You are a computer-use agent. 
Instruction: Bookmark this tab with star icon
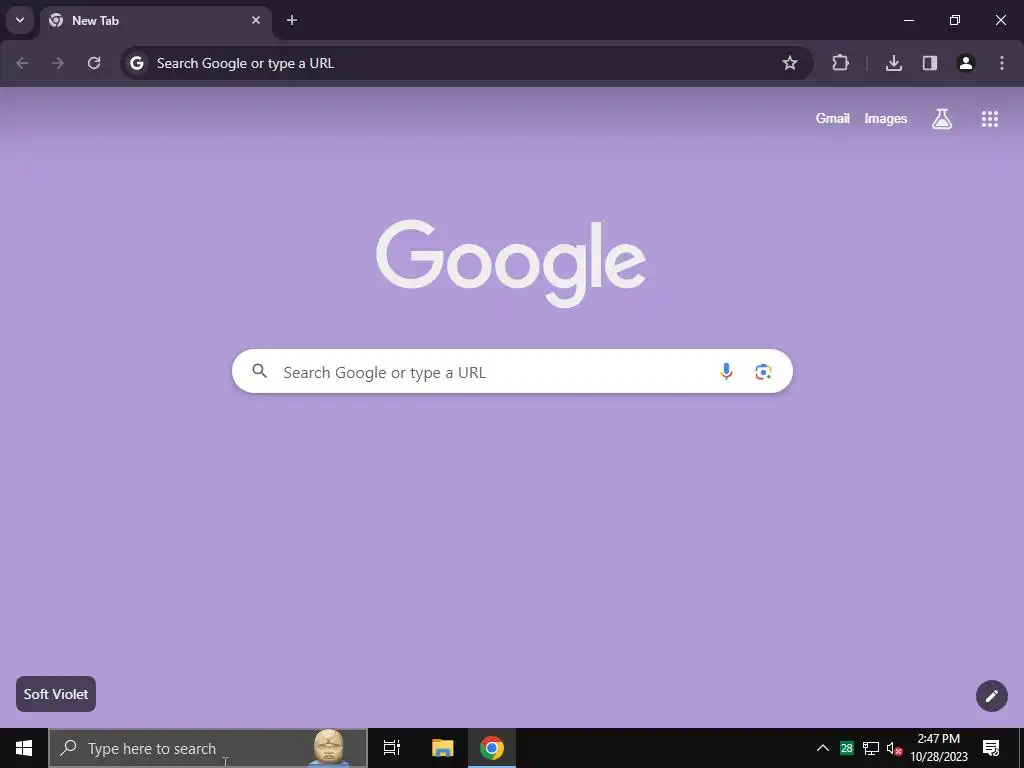point(790,63)
